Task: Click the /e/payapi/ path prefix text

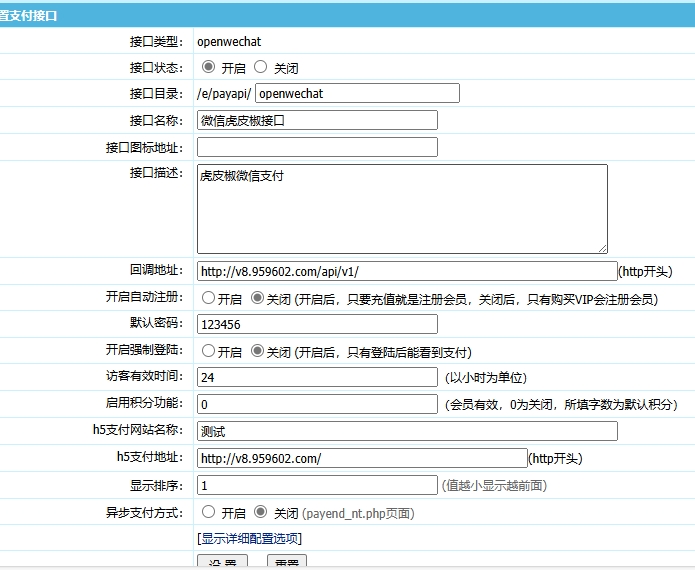Action: (x=224, y=94)
